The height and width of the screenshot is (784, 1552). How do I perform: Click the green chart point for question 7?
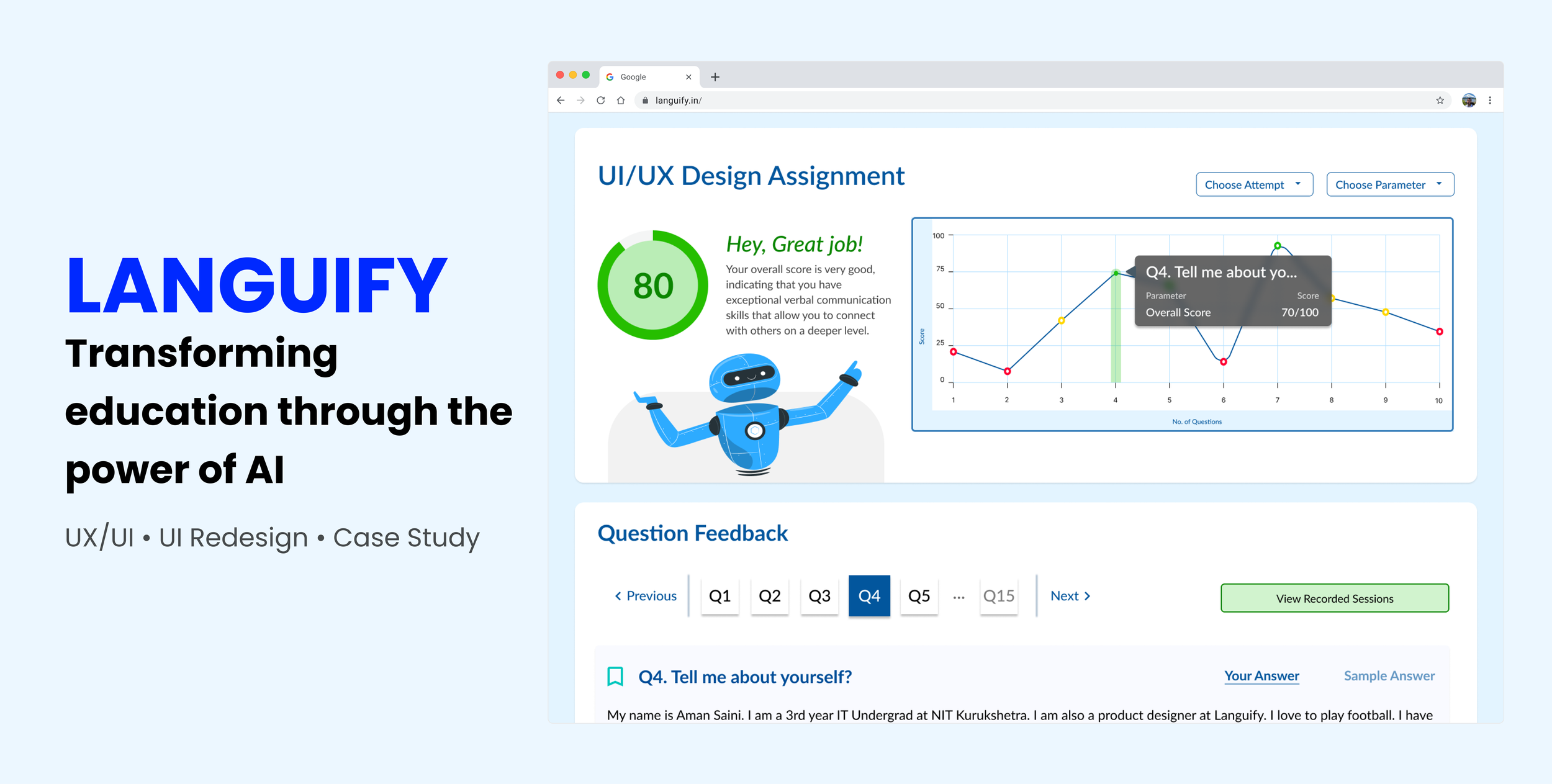[1278, 246]
